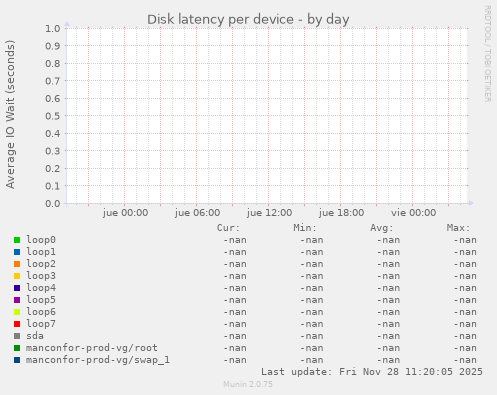
Task: Click the 'vie 00:00' time axis label
Action: point(413,213)
